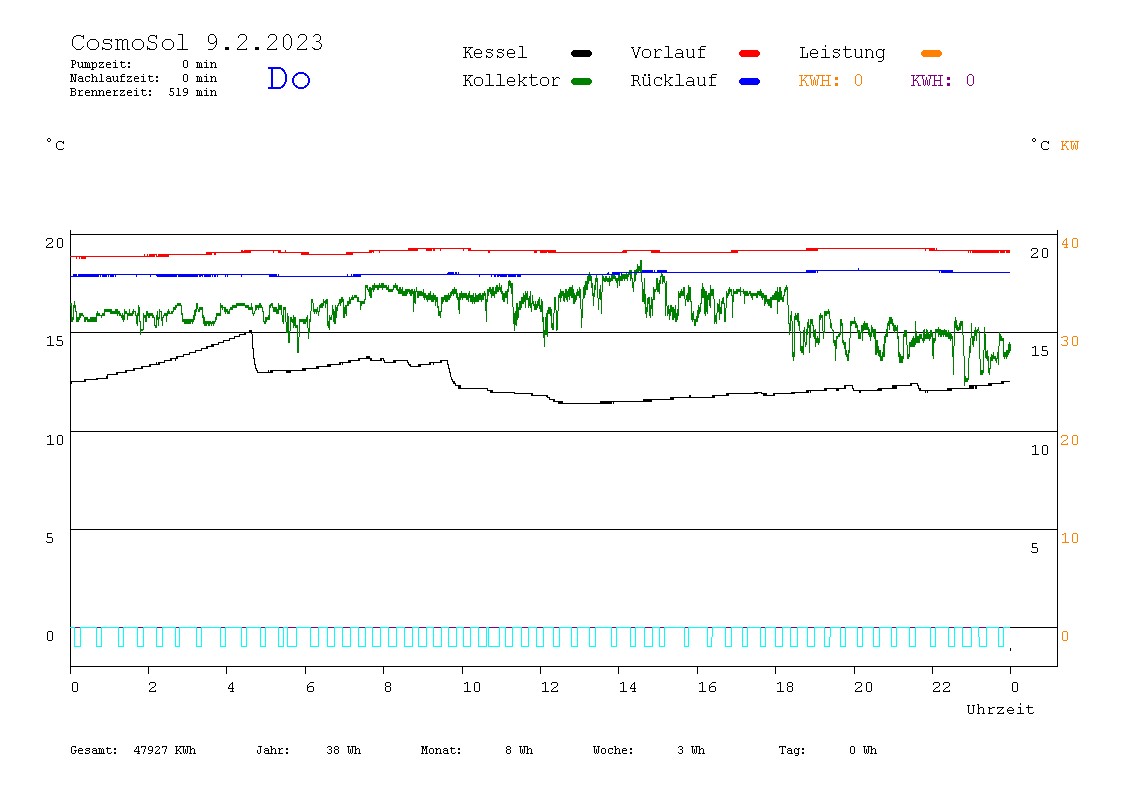Click the Gesamt 47927 KWh total
This screenshot has height=812, width=1148.
click(133, 750)
